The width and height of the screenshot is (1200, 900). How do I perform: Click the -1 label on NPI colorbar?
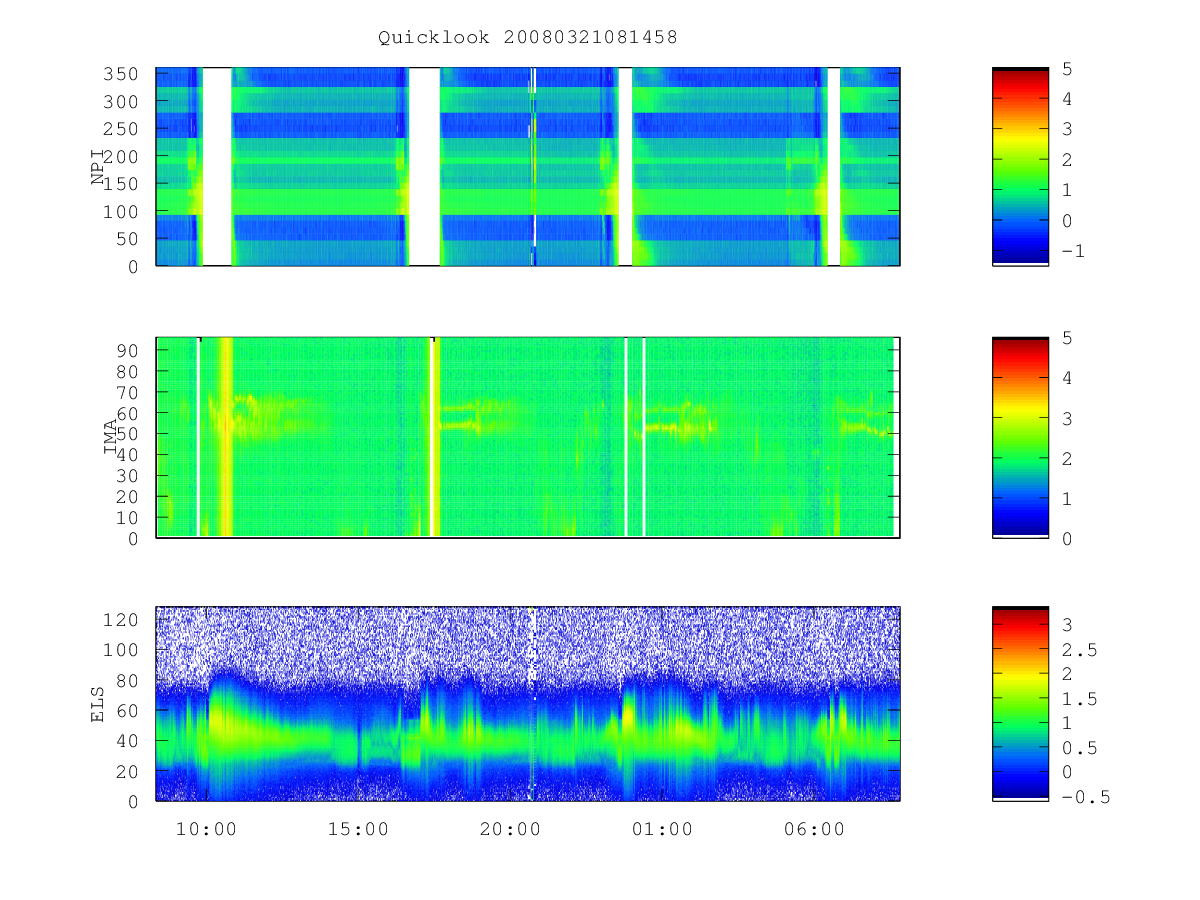pyautogui.click(x=1072, y=251)
